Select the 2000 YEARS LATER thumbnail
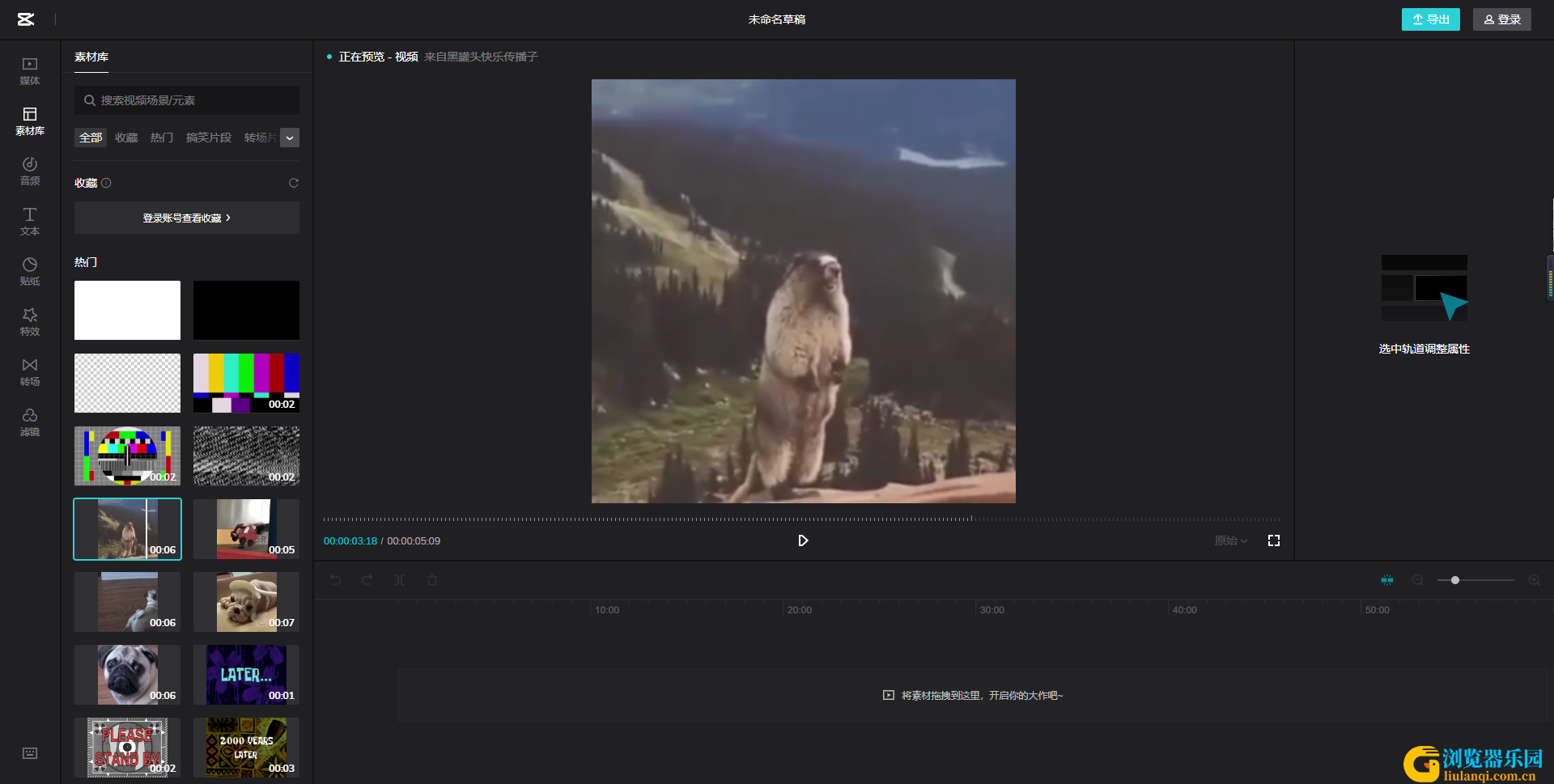Screen dimensions: 1554x784 (x=246, y=747)
